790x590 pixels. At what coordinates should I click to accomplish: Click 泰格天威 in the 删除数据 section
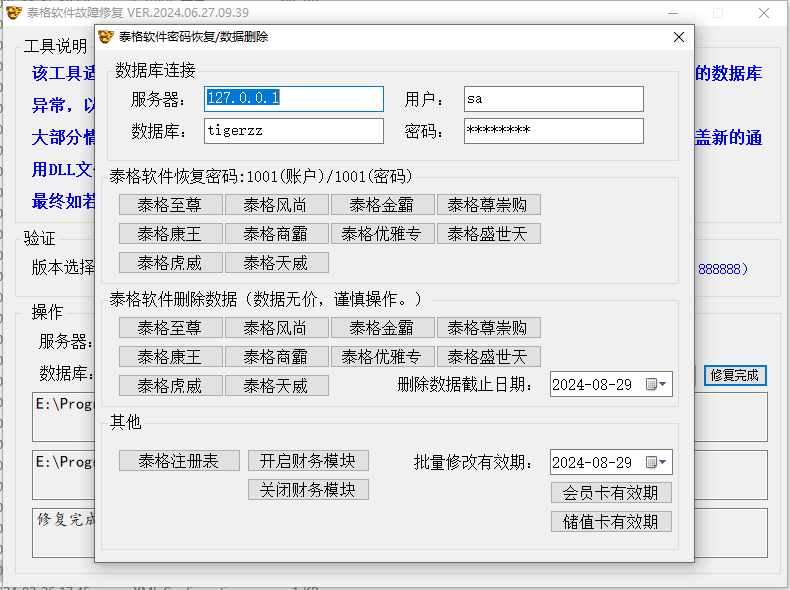(277, 386)
